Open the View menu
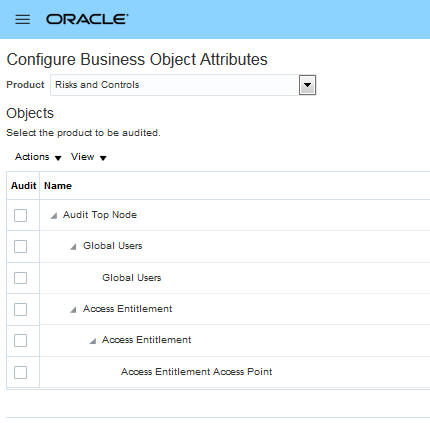Screen dimensions: 430x423 point(88,157)
